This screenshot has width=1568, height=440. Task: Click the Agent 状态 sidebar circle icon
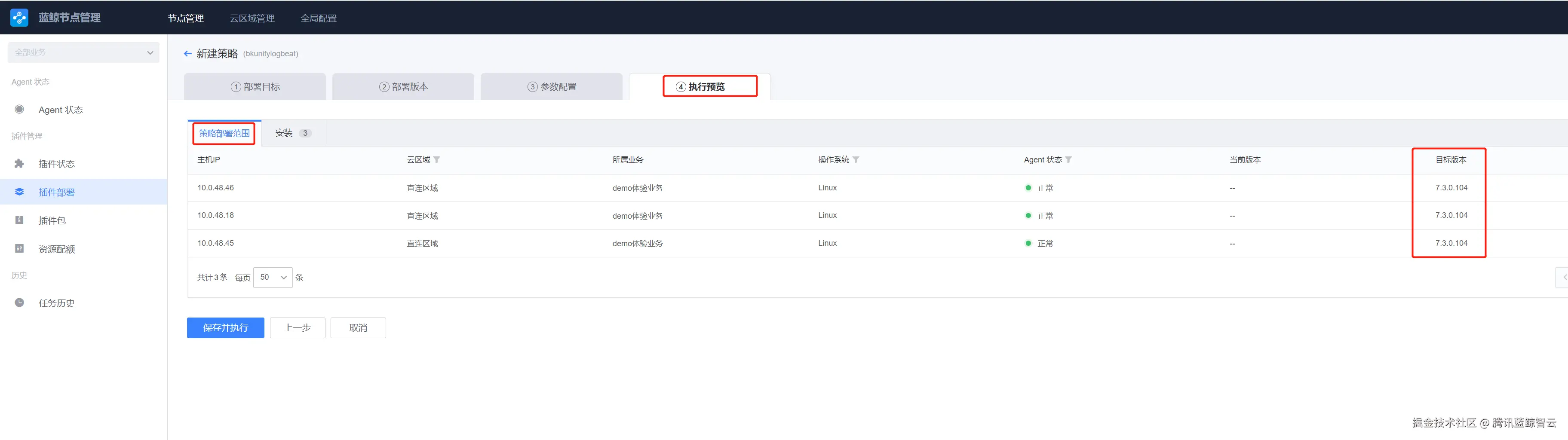19,110
